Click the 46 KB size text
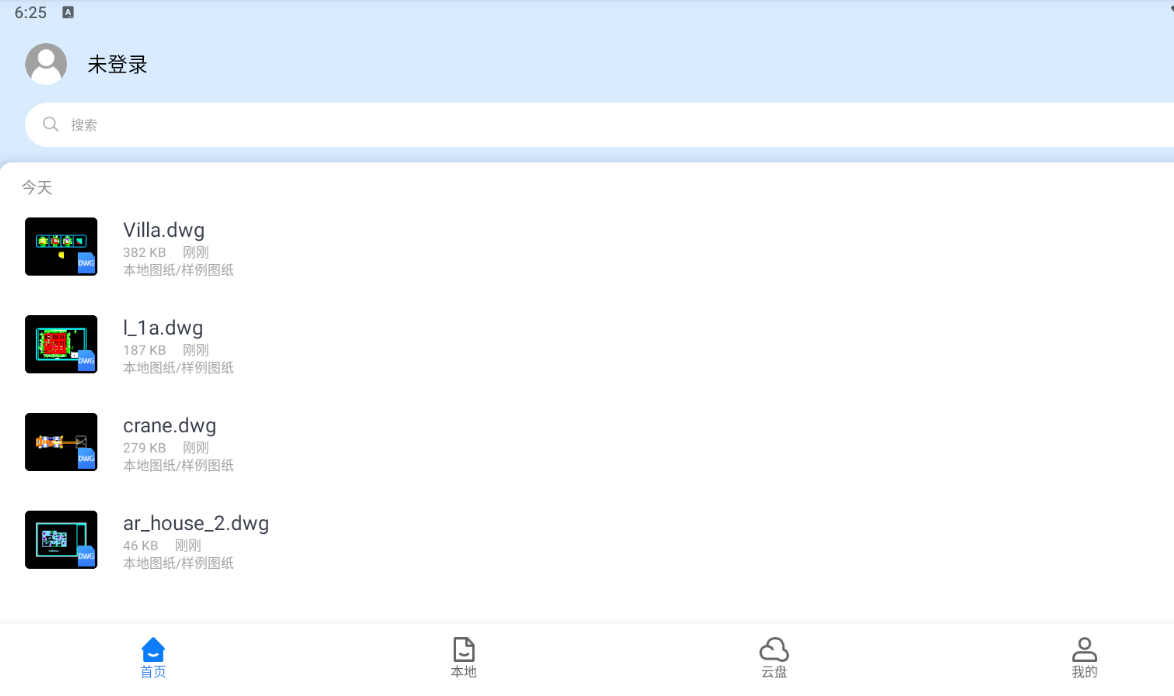Image resolution: width=1174 pixels, height=696 pixels. coord(141,546)
